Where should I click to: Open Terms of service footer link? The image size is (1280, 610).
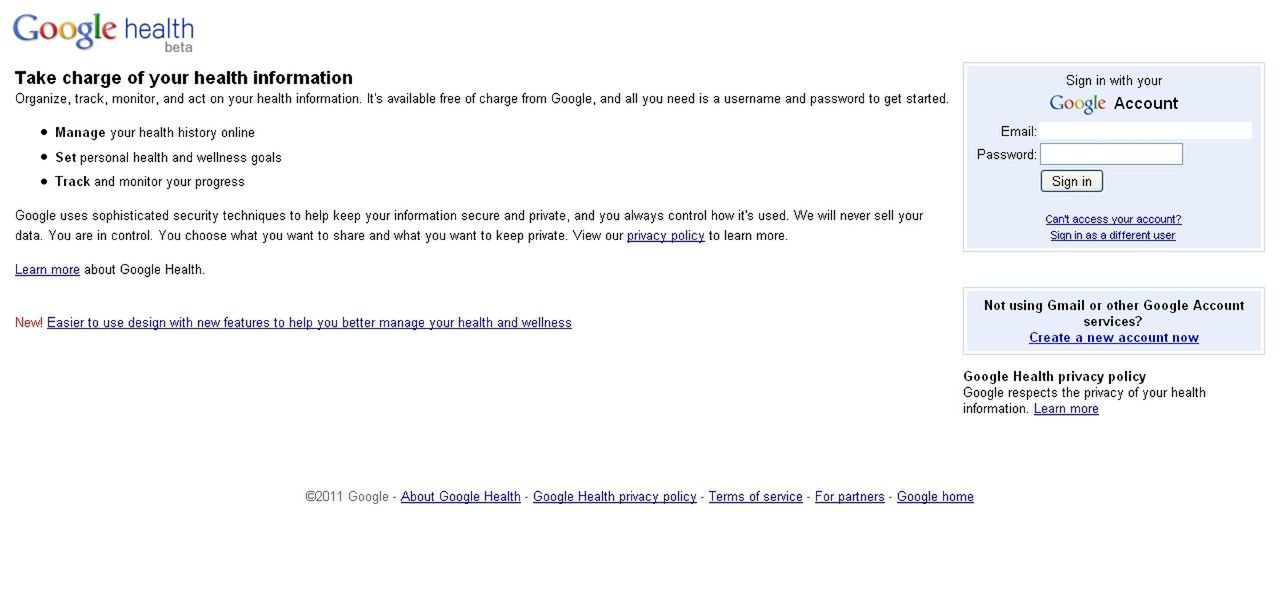756,497
